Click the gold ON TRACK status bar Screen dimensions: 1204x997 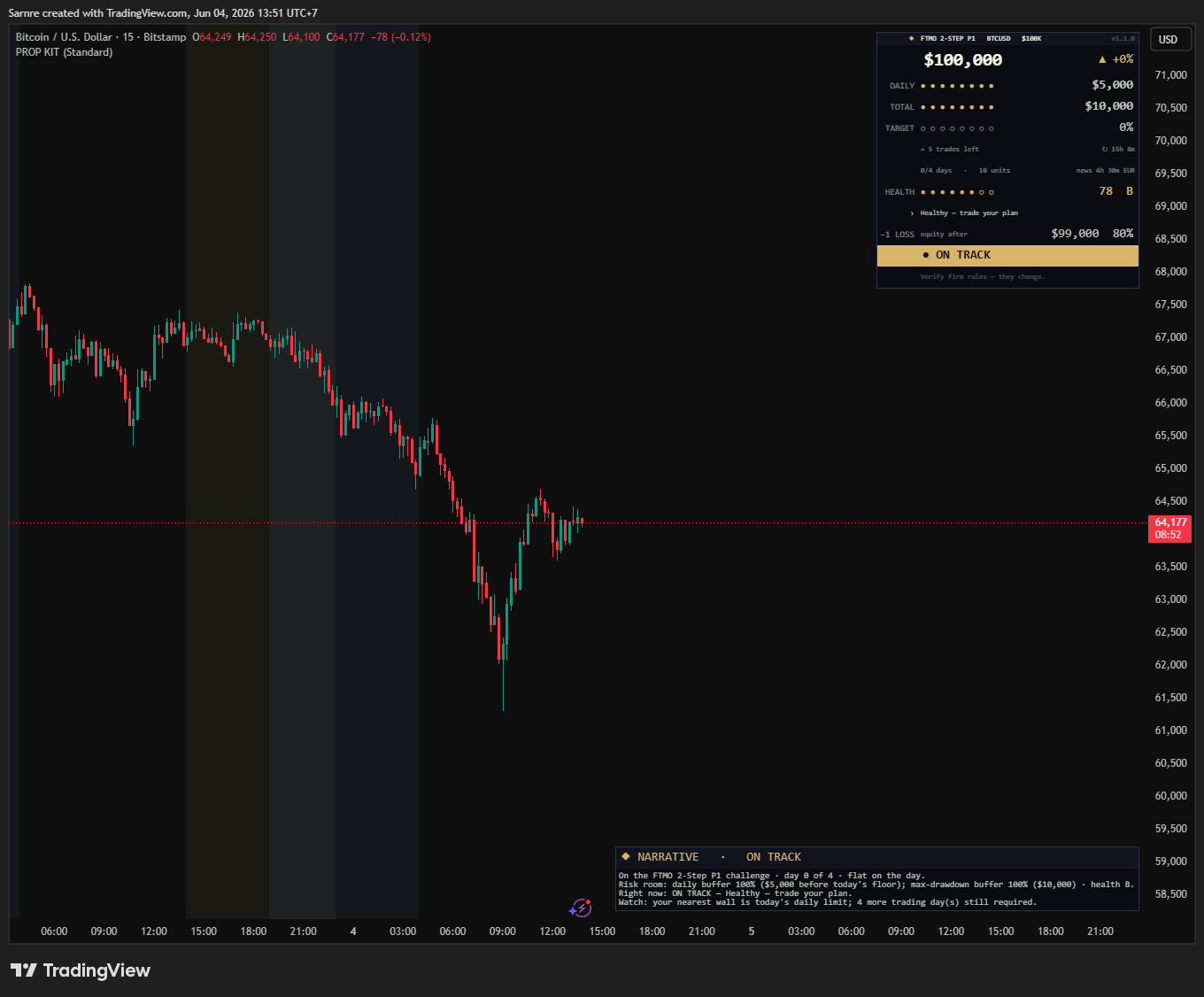pyautogui.click(x=1007, y=255)
